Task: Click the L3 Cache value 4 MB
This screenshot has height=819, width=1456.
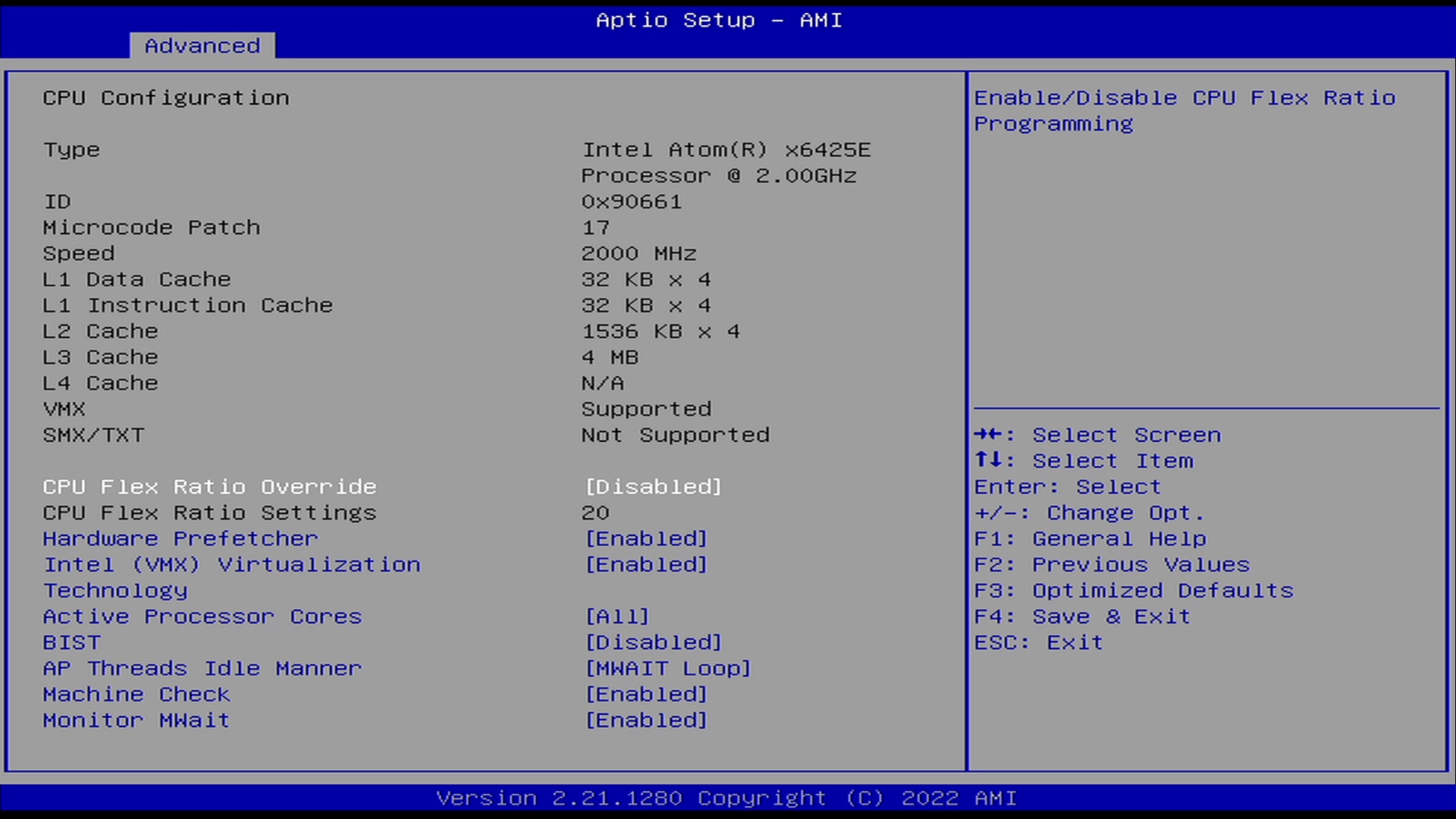Action: coord(610,357)
